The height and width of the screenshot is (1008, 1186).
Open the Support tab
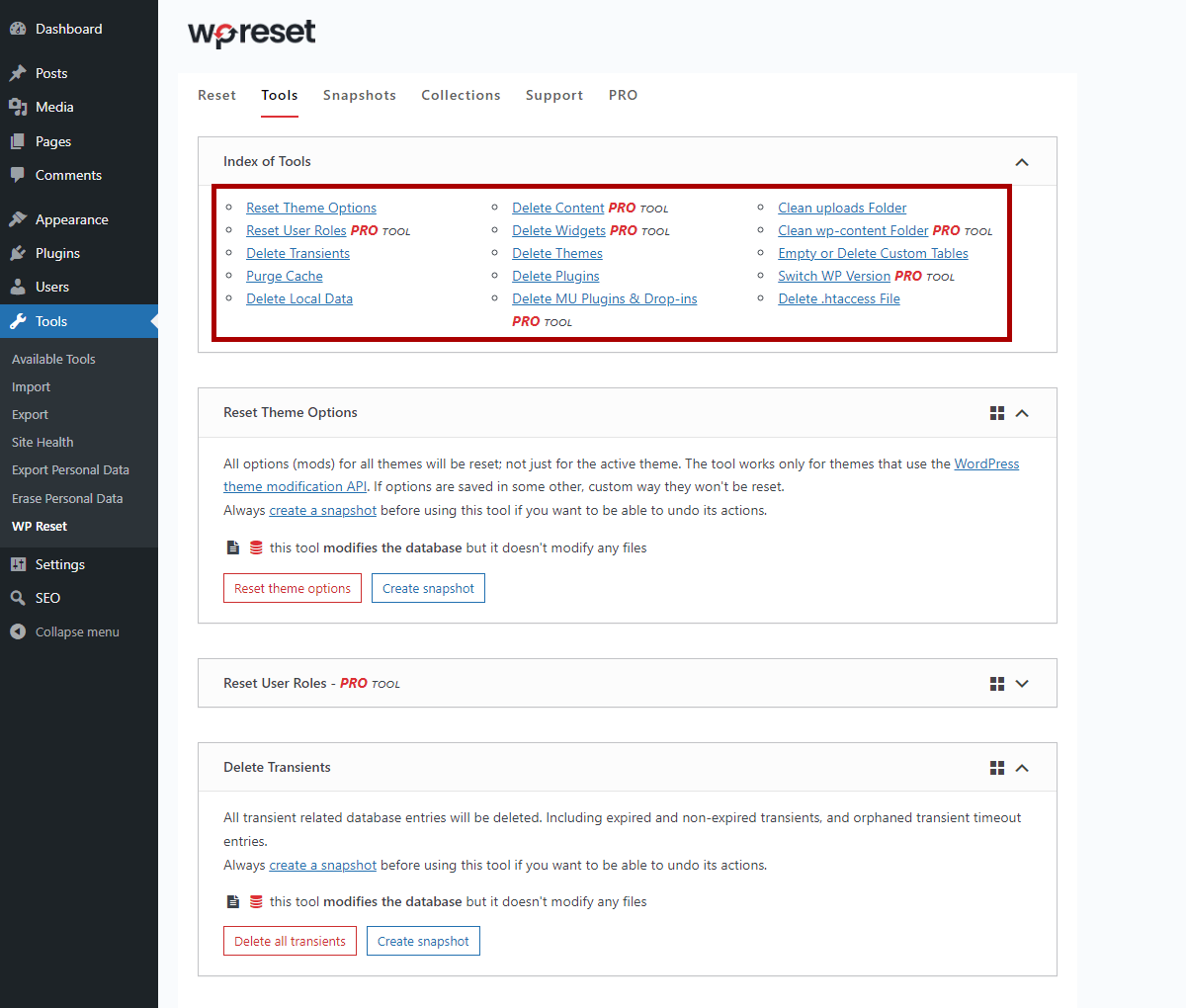click(x=554, y=95)
